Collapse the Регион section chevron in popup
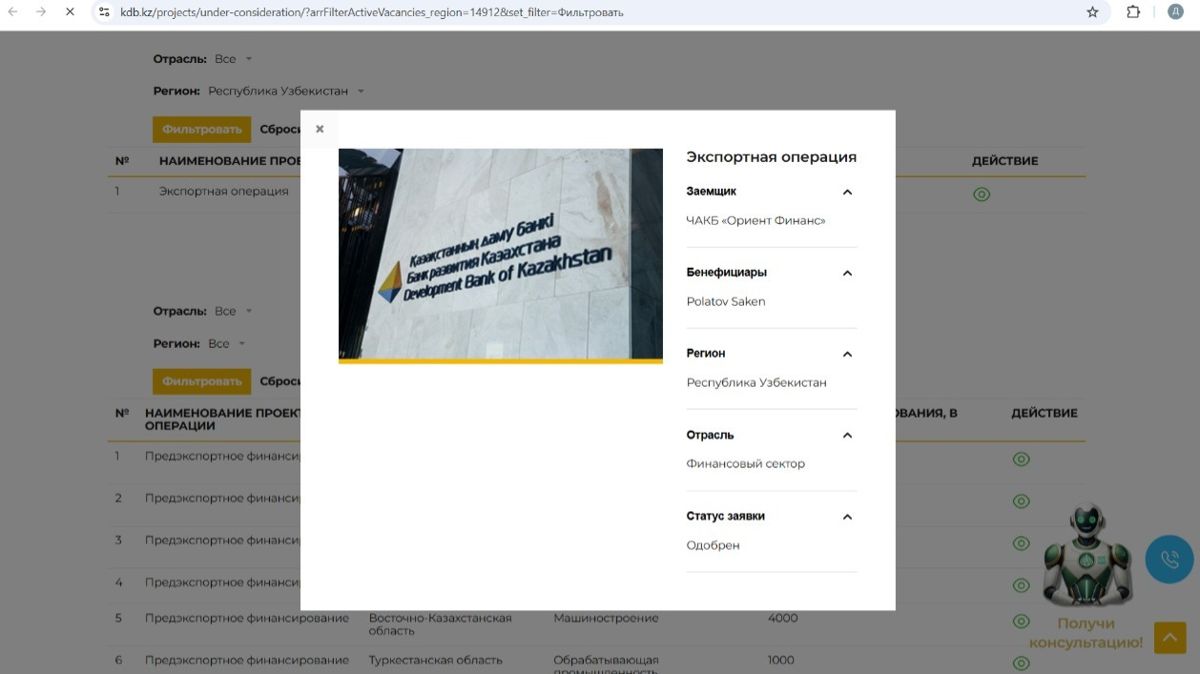This screenshot has width=1200, height=674. (847, 354)
